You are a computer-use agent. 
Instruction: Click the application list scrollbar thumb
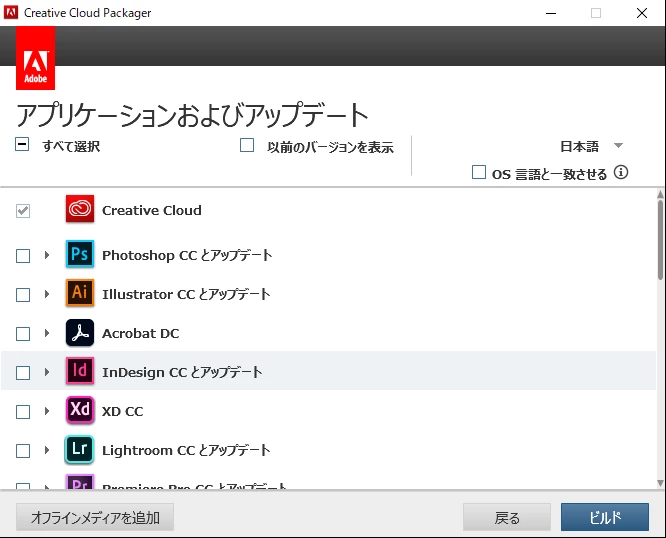pyautogui.click(x=660, y=240)
